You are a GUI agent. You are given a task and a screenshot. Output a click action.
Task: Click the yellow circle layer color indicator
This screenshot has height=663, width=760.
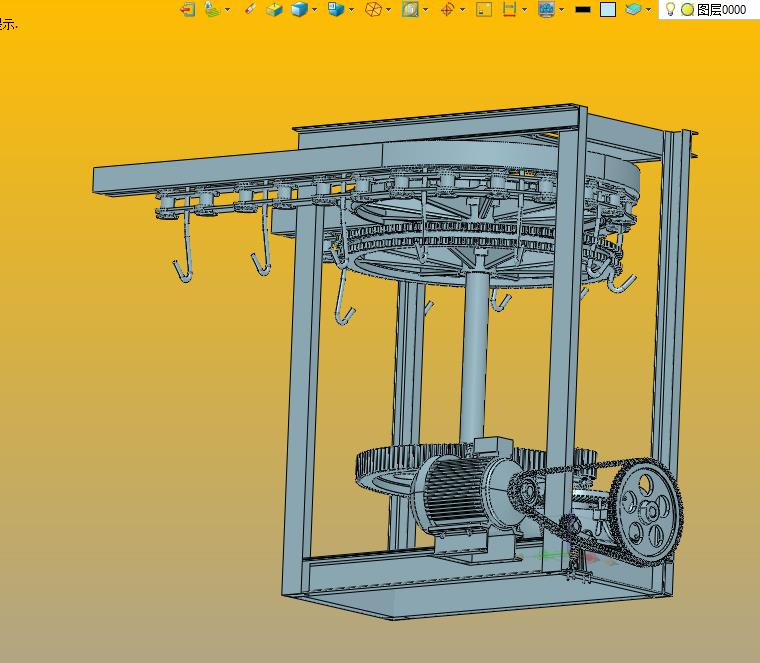pos(687,9)
